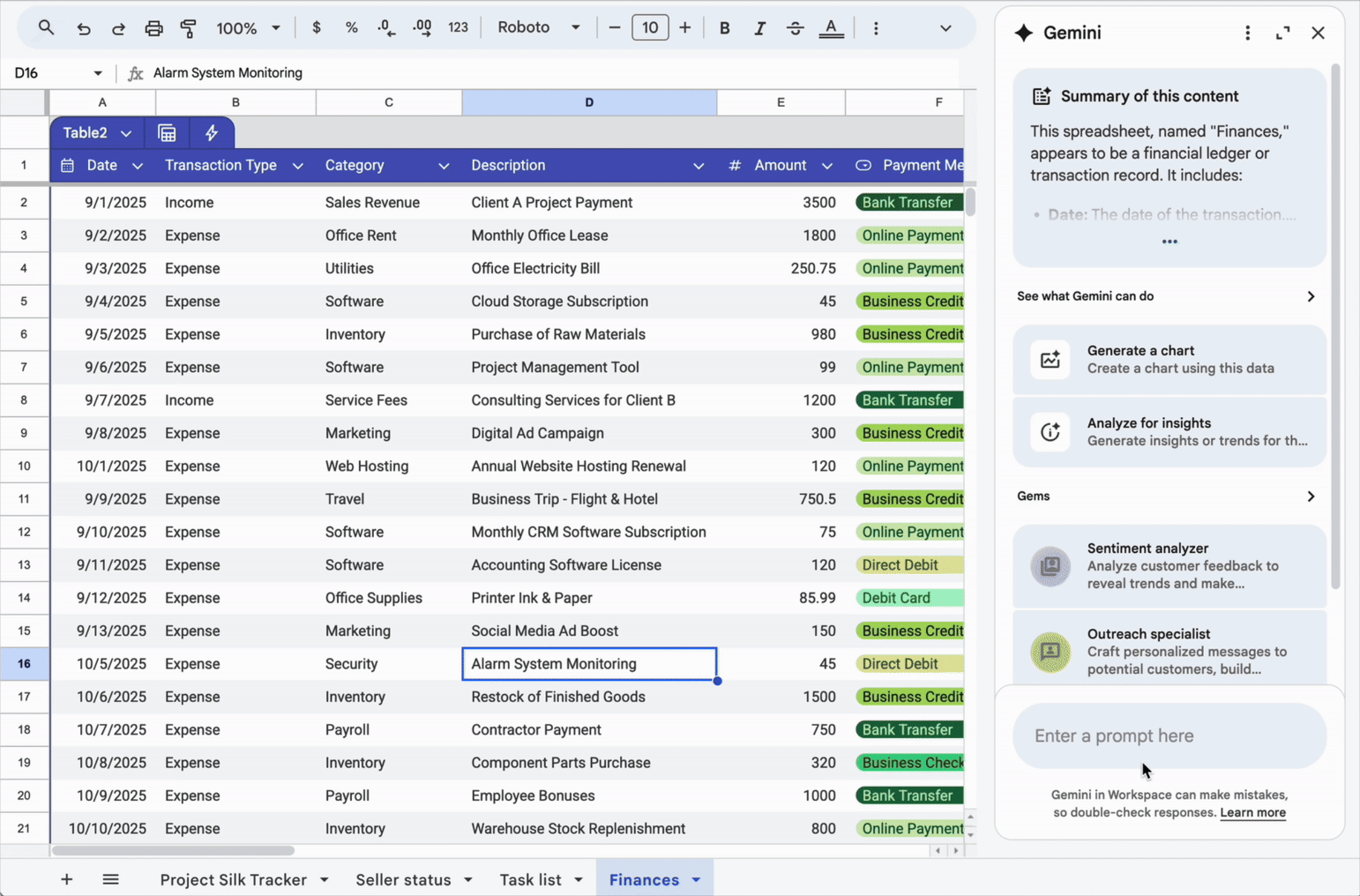Click the strikethrough formatting icon
The width and height of the screenshot is (1360, 896).
pyautogui.click(x=795, y=28)
